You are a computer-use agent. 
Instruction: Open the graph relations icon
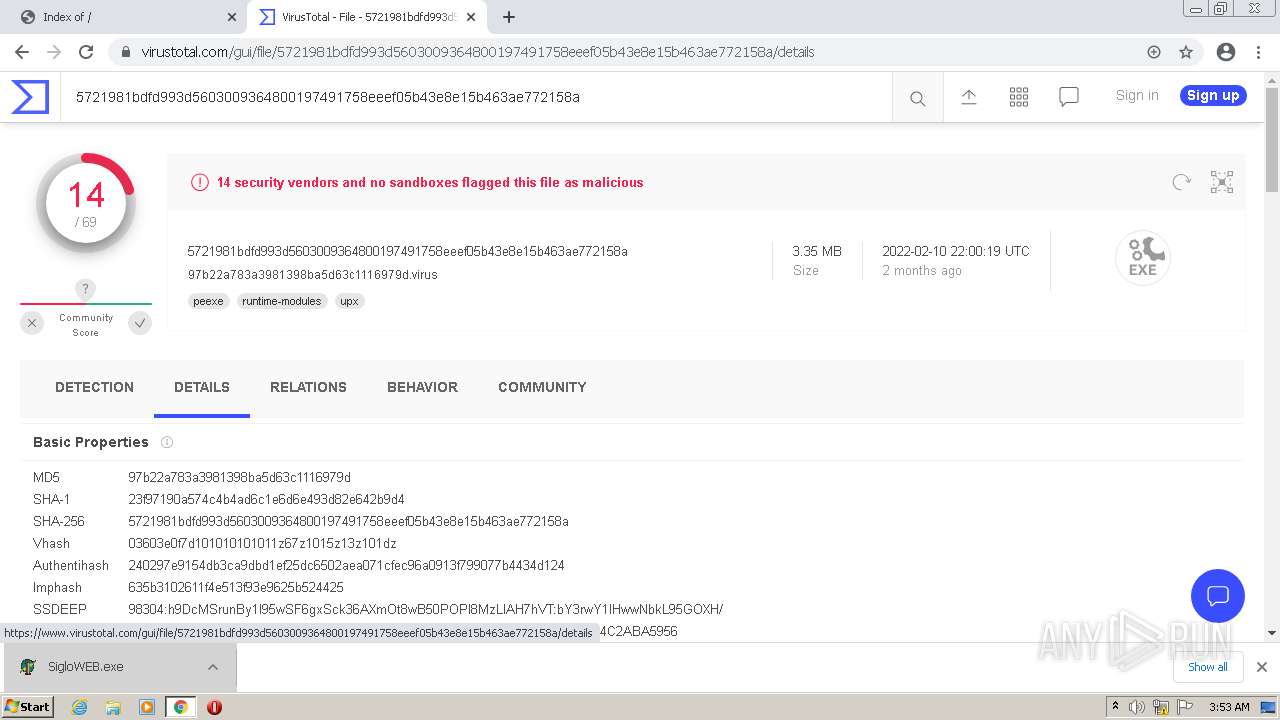1221,182
